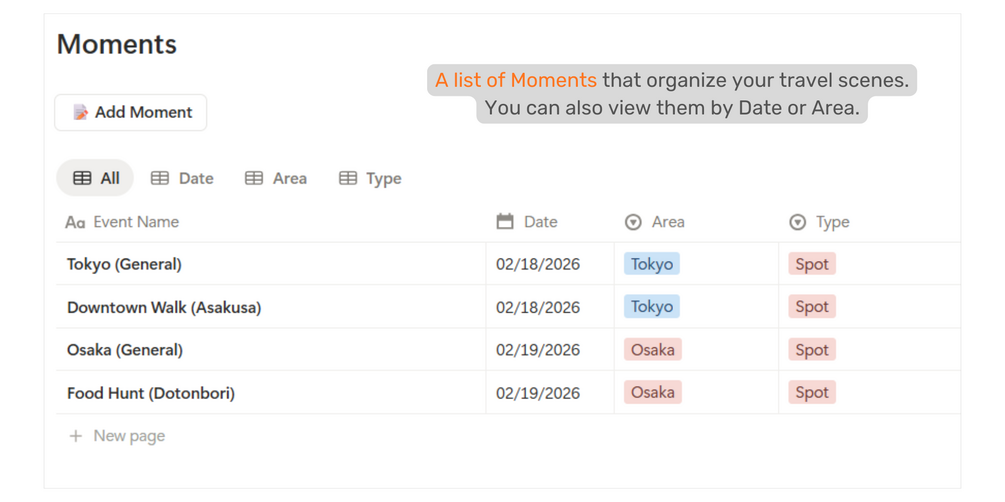Viewport: 1005px width, 502px height.
Task: Click the calendar icon in Date header
Action: point(505,222)
